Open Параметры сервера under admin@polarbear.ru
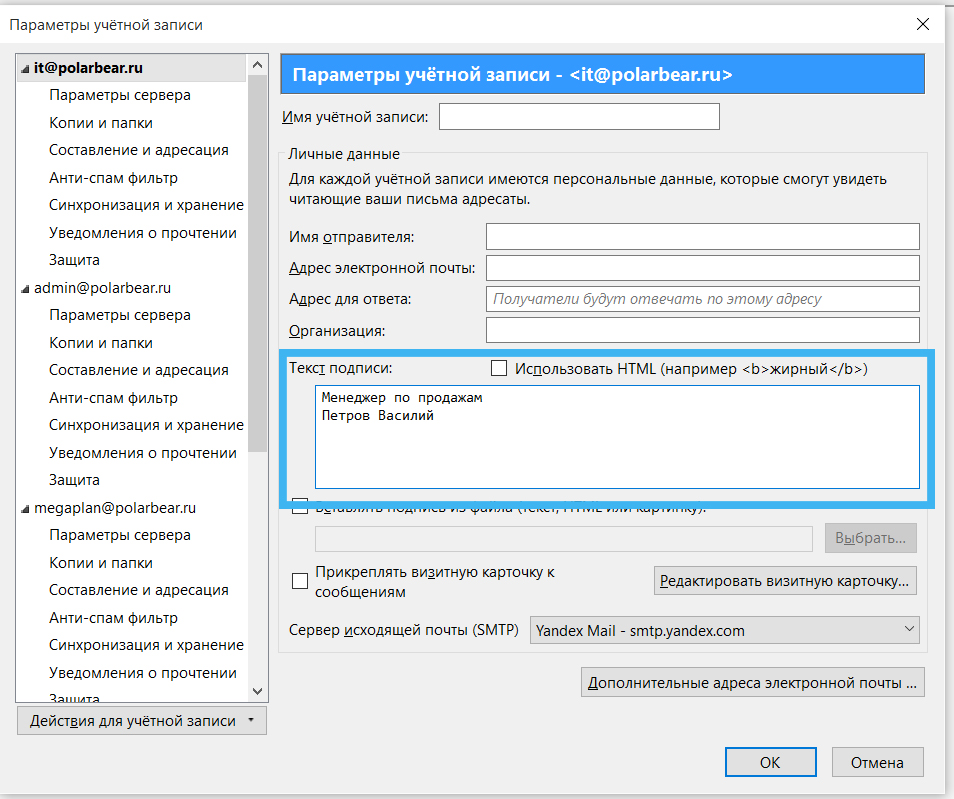The image size is (954, 799). coord(120,315)
